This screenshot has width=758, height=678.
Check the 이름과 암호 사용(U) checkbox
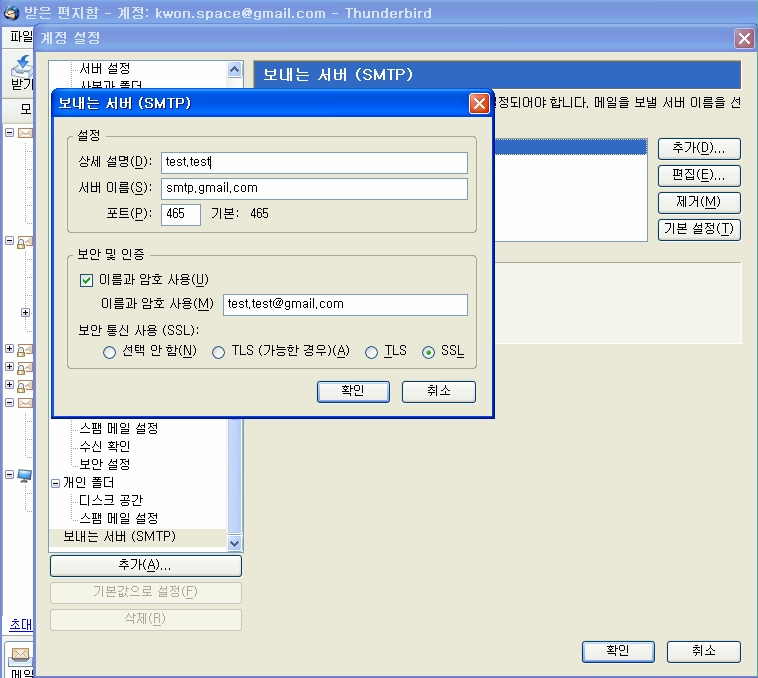tap(86, 280)
